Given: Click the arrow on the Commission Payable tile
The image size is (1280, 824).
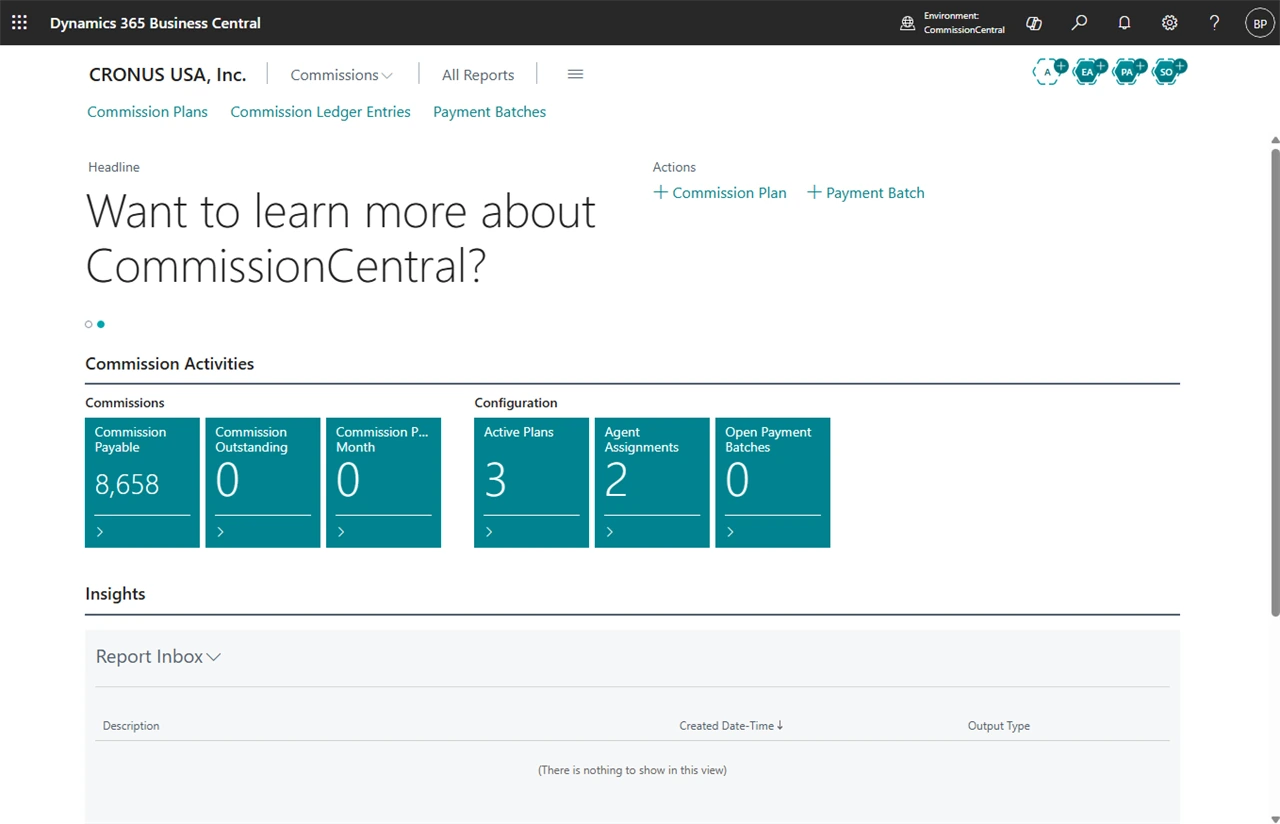Looking at the screenshot, I should tap(100, 532).
